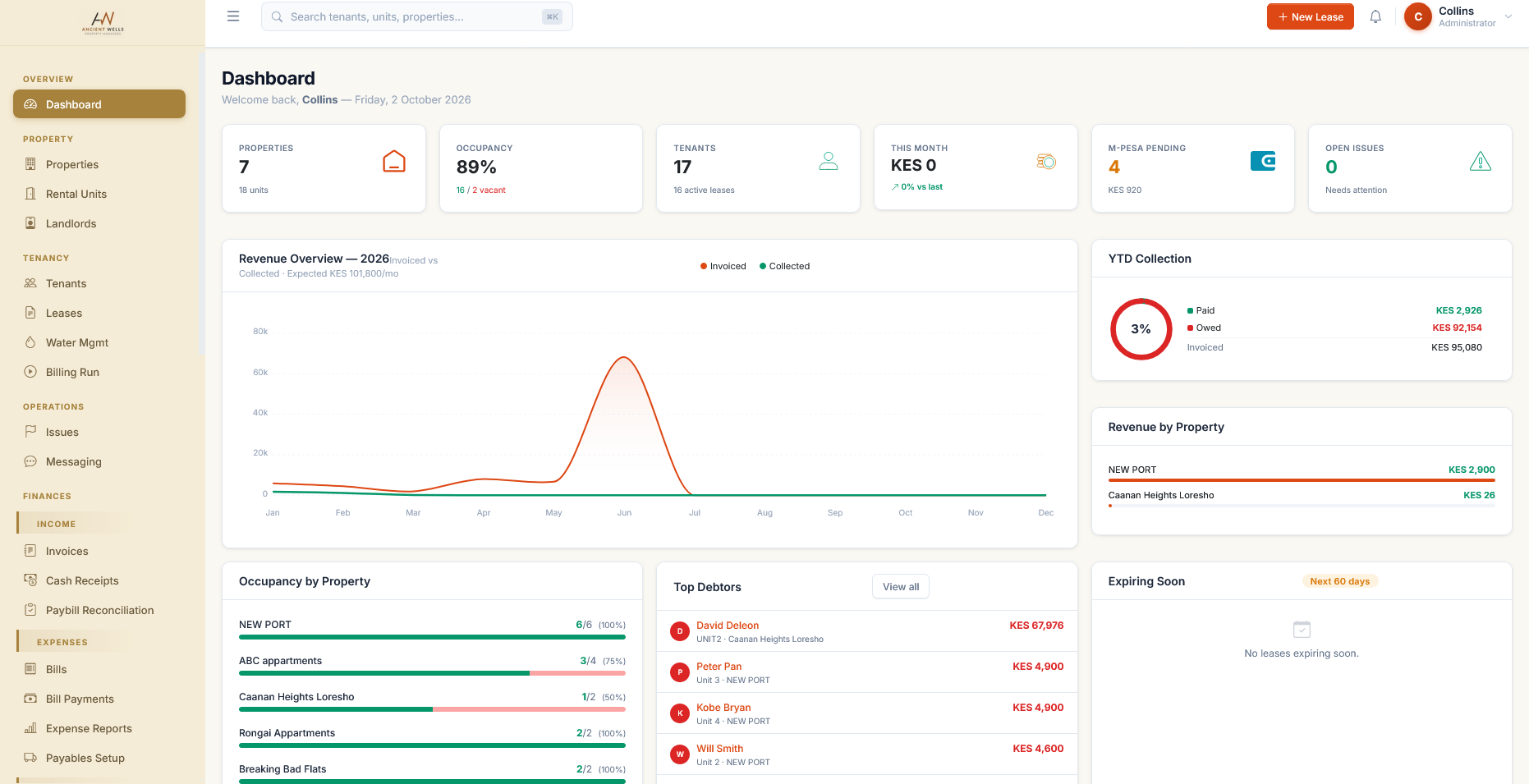Open the Leases sidebar item
Image resolution: width=1529 pixels, height=784 pixels.
[99, 313]
